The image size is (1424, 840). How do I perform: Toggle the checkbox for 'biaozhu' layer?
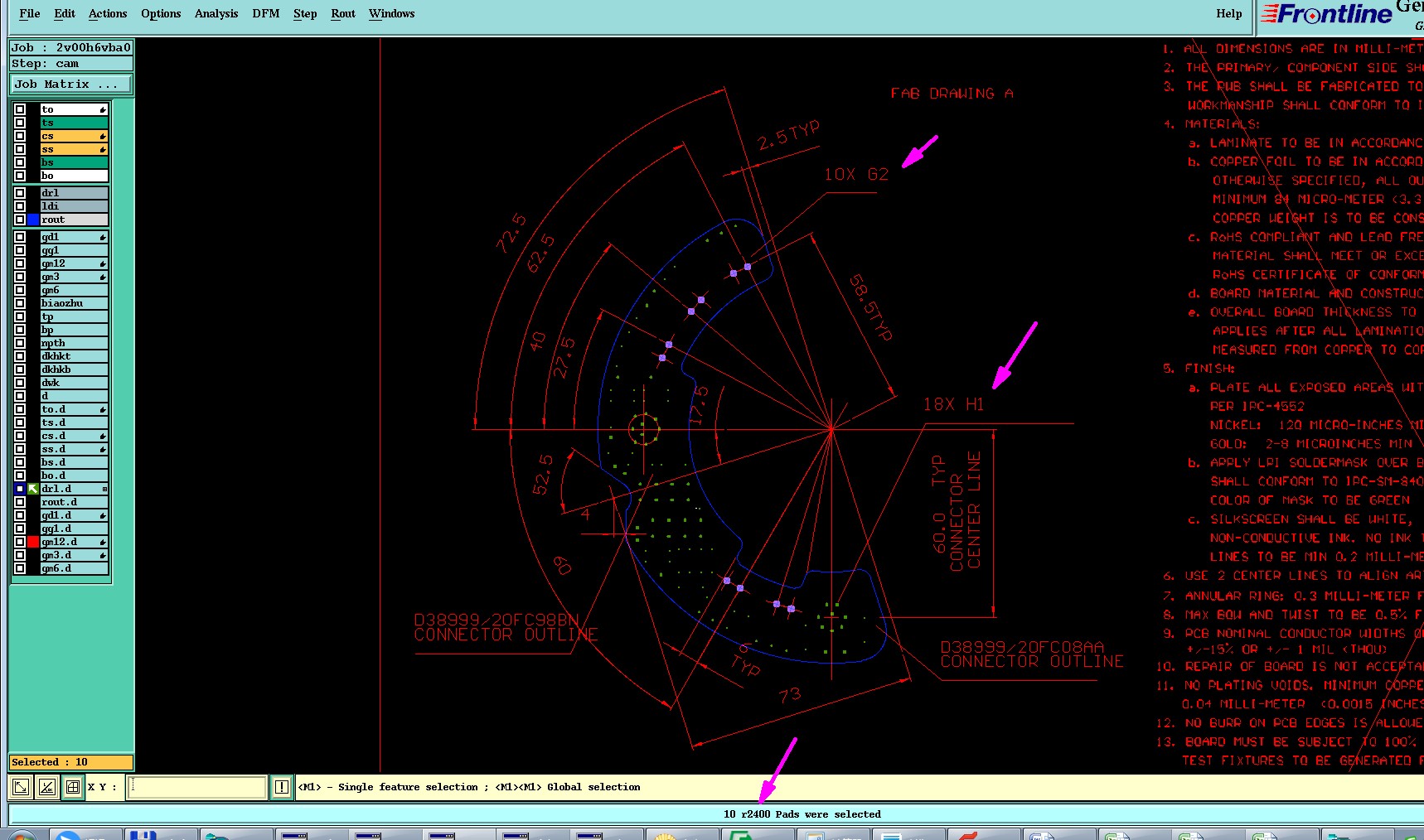pos(20,303)
